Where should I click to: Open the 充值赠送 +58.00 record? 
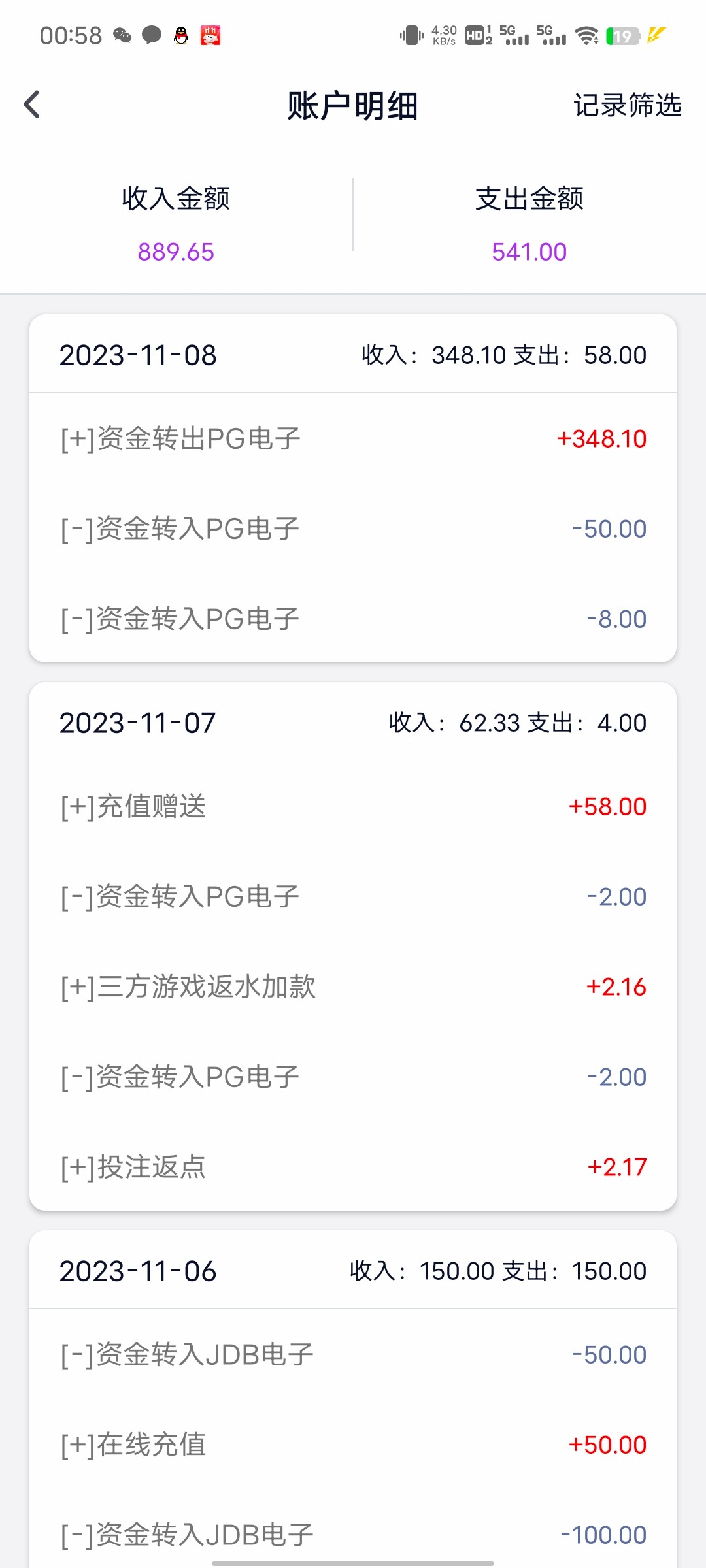tap(353, 806)
